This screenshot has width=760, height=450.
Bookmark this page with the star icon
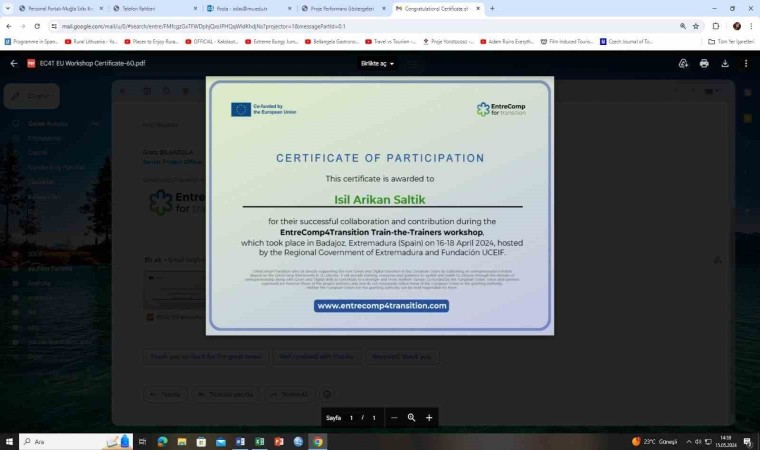696,26
